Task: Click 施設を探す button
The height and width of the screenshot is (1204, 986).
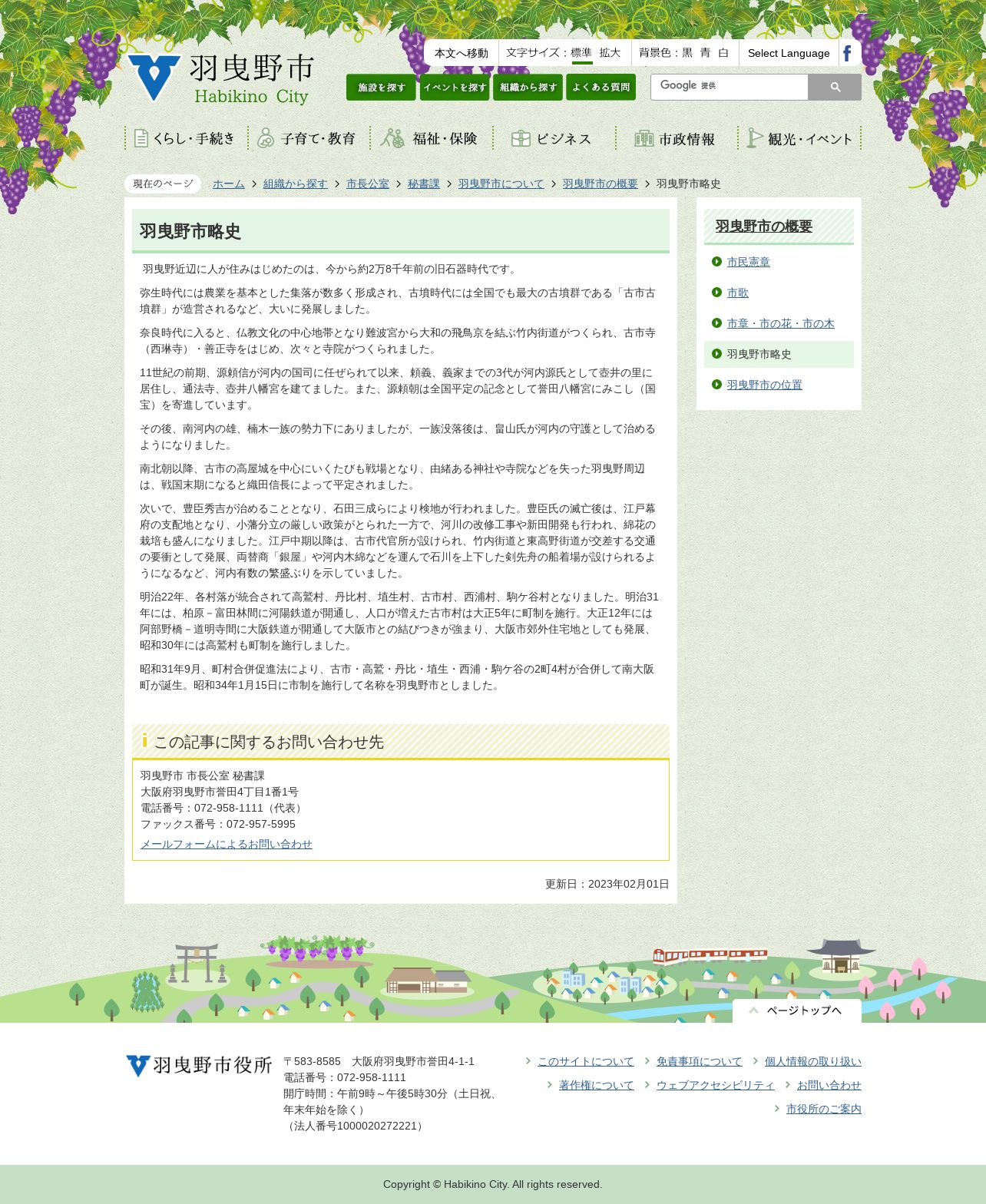Action: (381, 88)
